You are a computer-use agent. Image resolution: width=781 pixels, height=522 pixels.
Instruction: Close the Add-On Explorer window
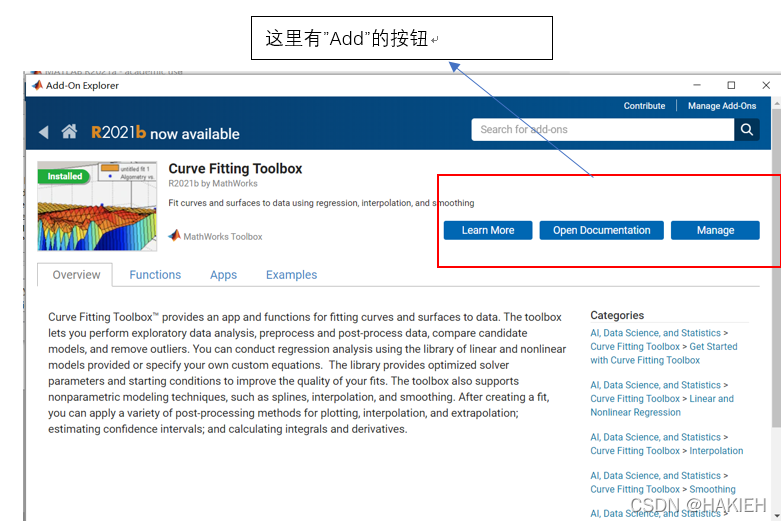pos(766,85)
